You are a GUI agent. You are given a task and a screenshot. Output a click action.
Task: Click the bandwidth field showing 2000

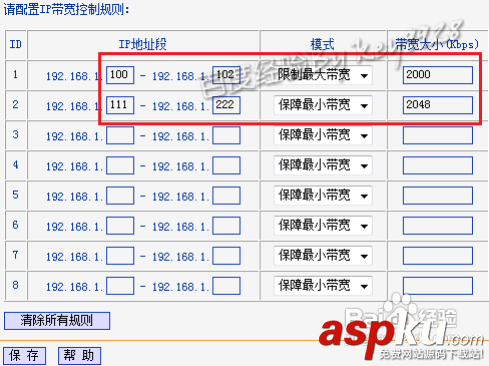pos(438,75)
